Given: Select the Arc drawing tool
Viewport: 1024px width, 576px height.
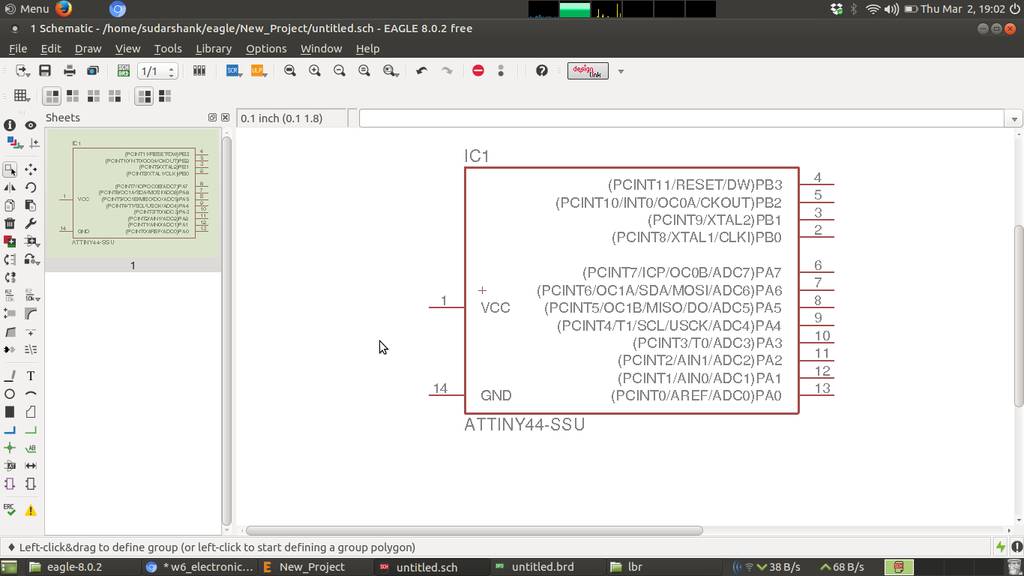Looking at the screenshot, I should [x=31, y=394].
